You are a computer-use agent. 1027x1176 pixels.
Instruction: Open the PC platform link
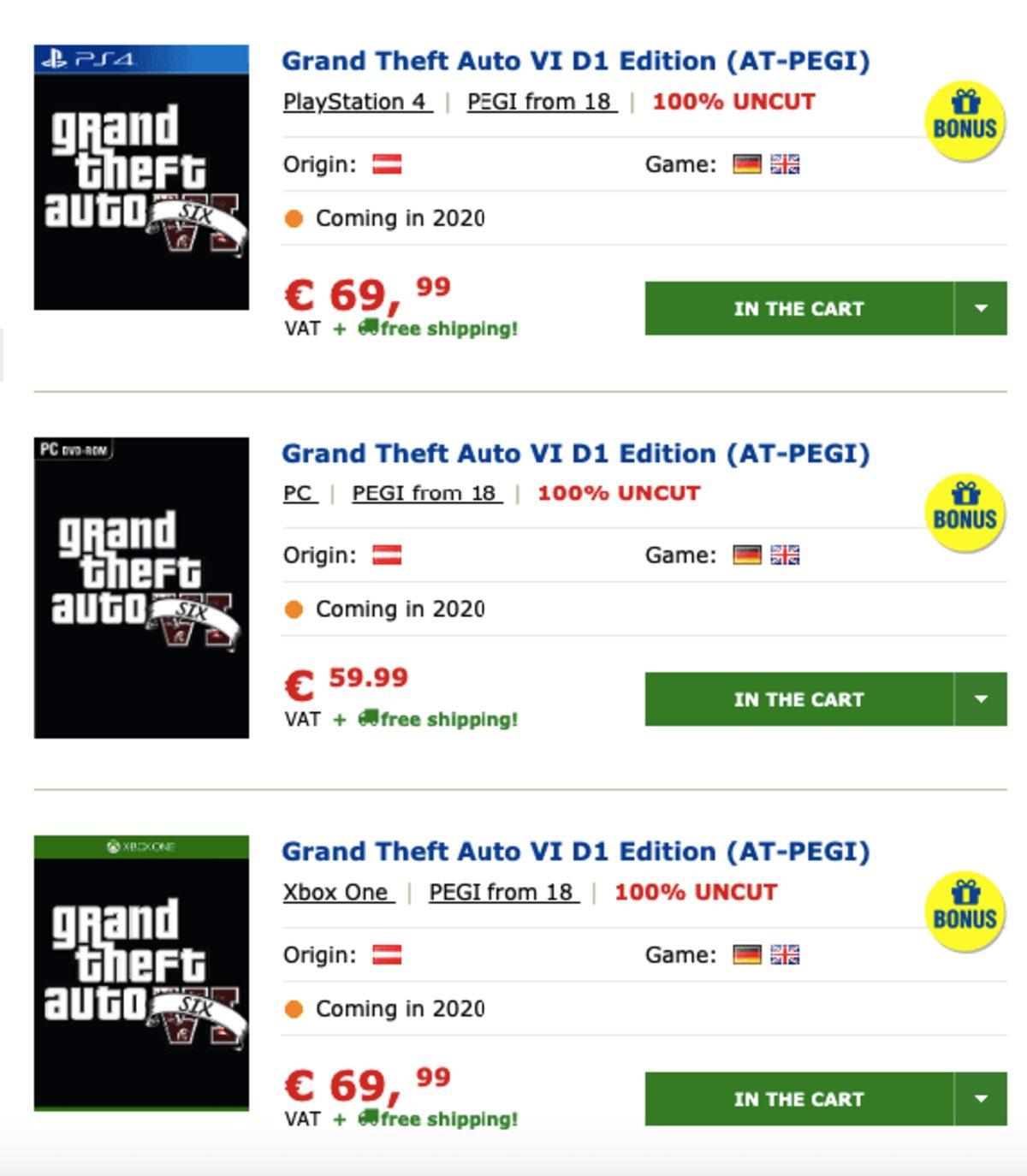298,494
